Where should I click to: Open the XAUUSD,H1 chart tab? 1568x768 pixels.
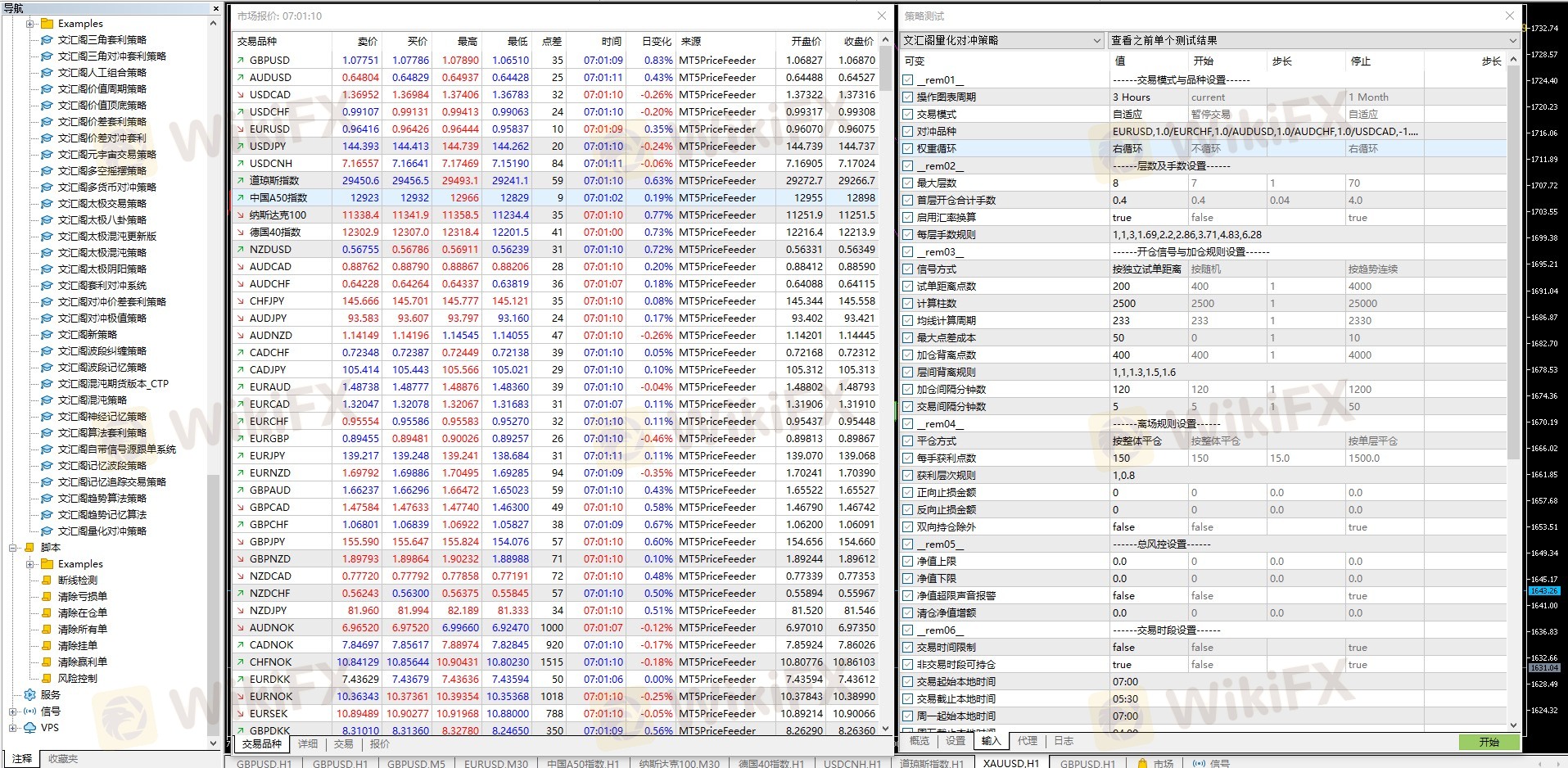click(1010, 763)
